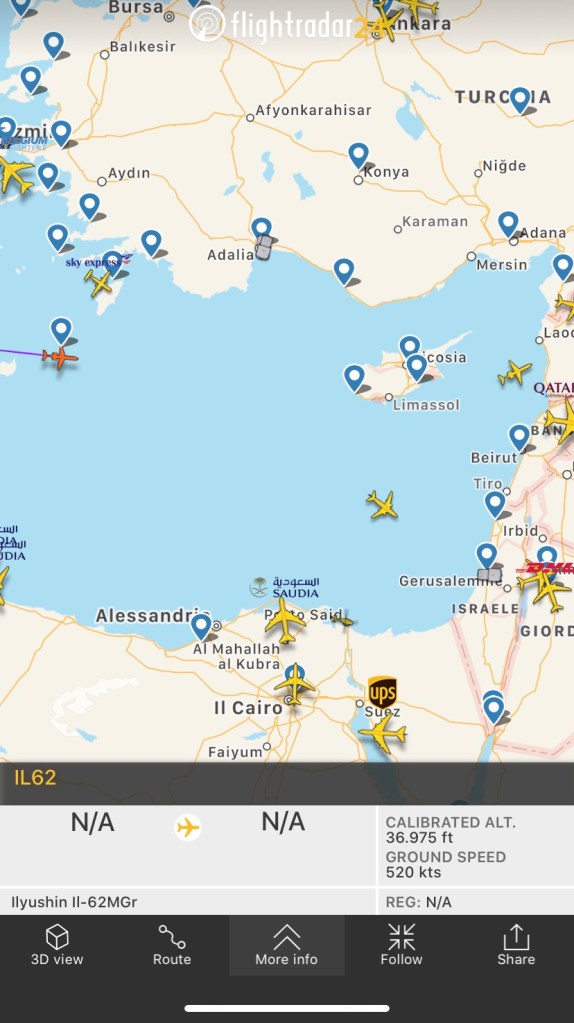The width and height of the screenshot is (574, 1023).
Task: Tap the Ilyushin Il-62MGr aircraft type label
Action: (74, 902)
